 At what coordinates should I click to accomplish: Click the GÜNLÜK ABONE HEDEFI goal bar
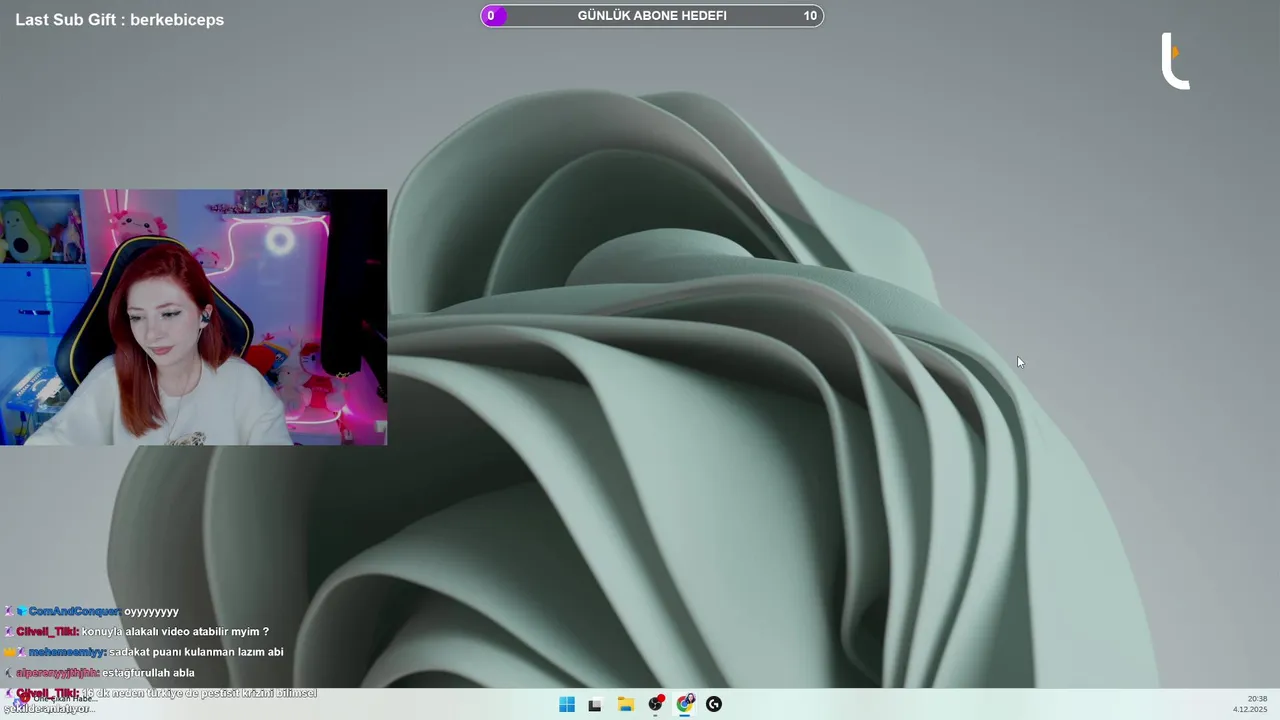pos(652,15)
